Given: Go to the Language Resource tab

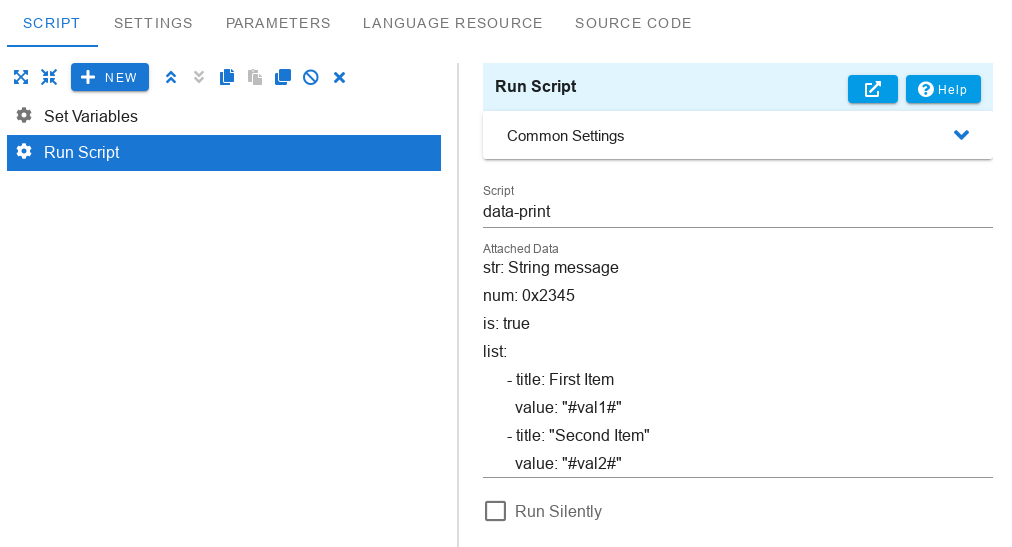Looking at the screenshot, I should click(452, 23).
